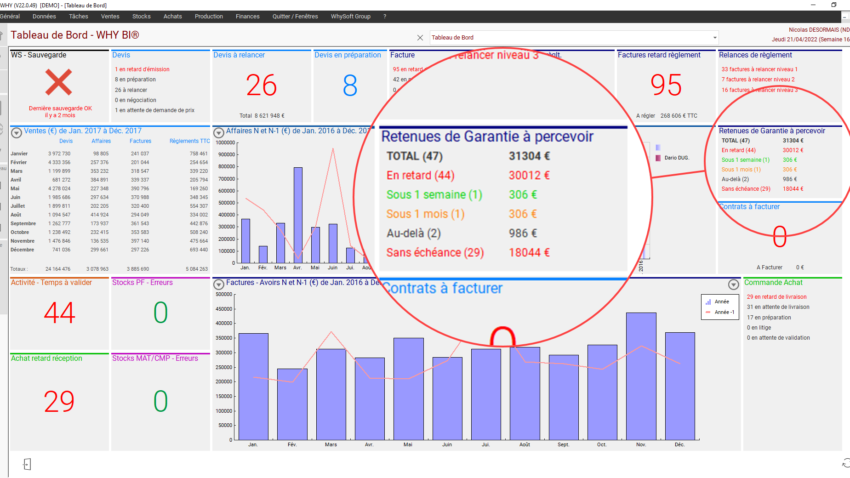Open Stocks MAT/CMP - Erreurs tile
This screenshot has width=850, height=478.
click(x=160, y=401)
